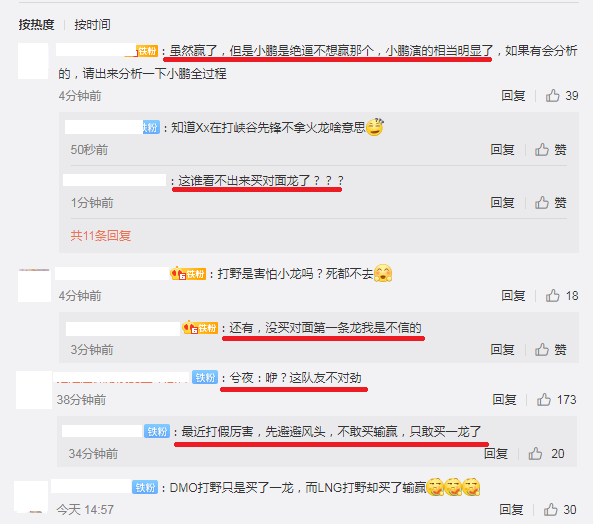Click the 铁粉 badge on the top comment

[x=147, y=51]
